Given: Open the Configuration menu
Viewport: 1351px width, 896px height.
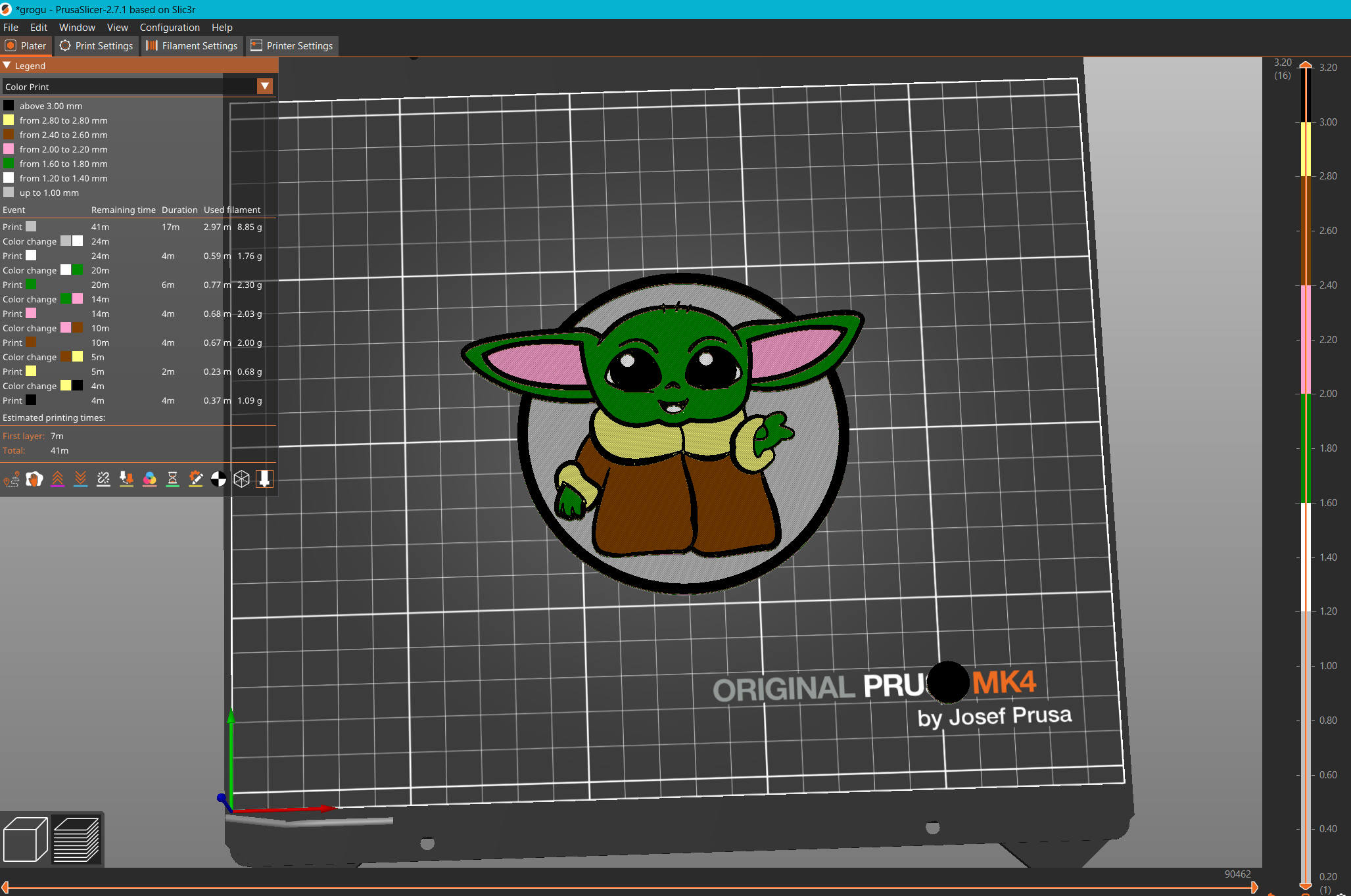Looking at the screenshot, I should pos(170,27).
